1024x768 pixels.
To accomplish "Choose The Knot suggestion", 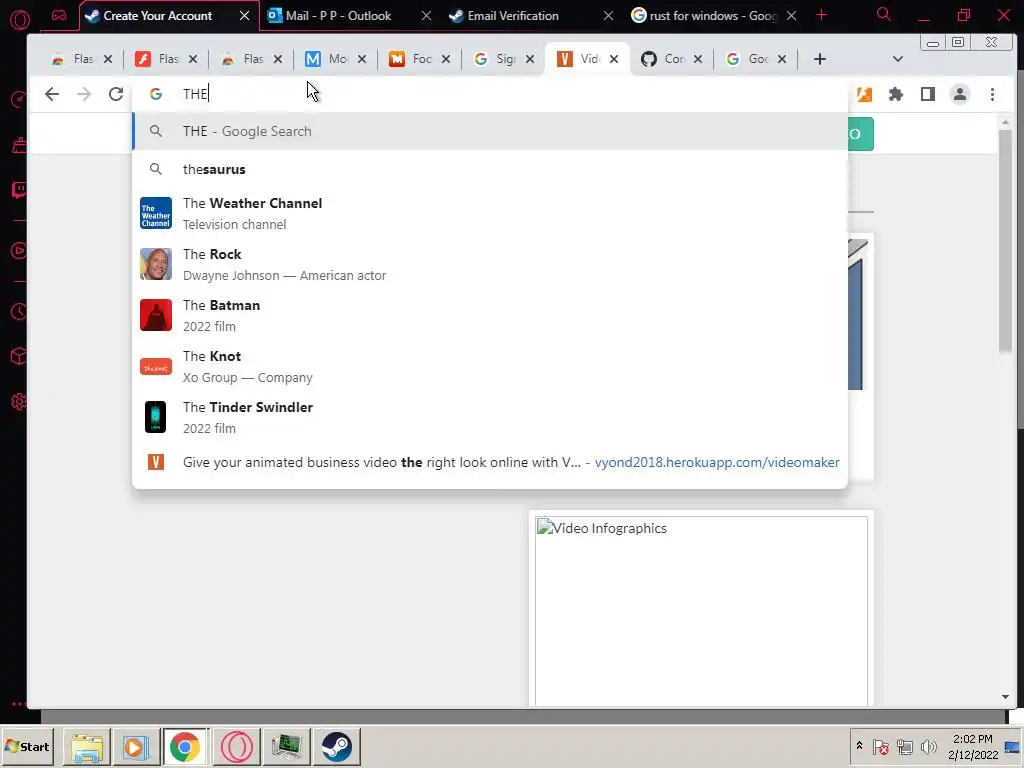I will click(x=490, y=366).
